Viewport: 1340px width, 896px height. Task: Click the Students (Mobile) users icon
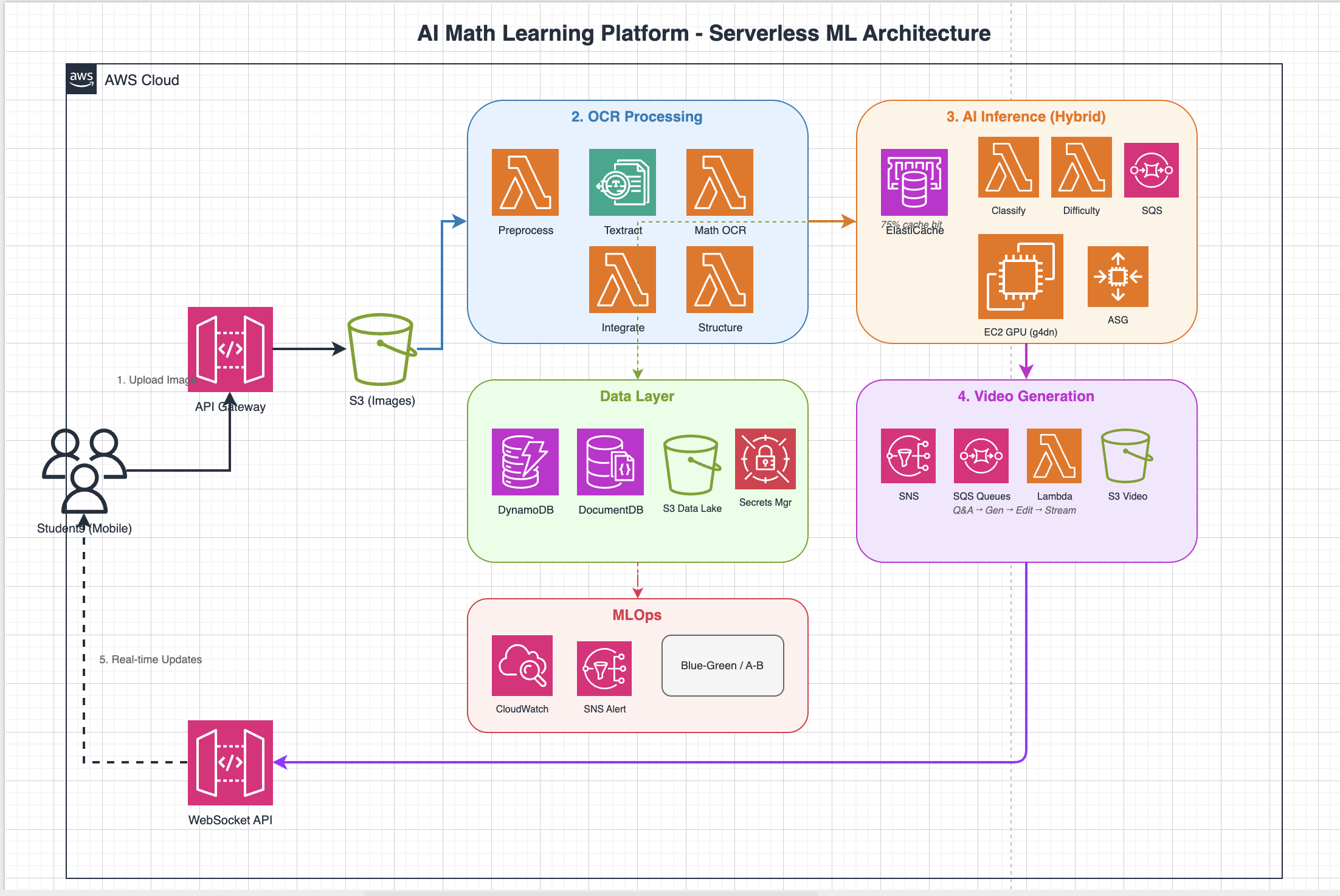click(x=84, y=471)
